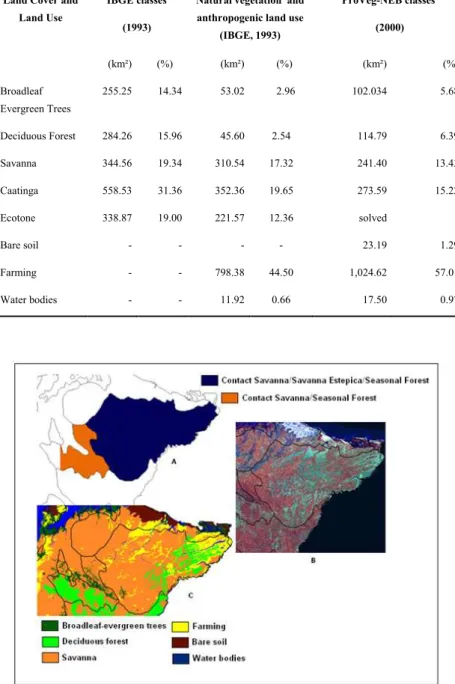Image resolution: width=455 pixels, height=684 pixels.
Task: Click the 'Farming' row label in the table
Action: point(18,273)
